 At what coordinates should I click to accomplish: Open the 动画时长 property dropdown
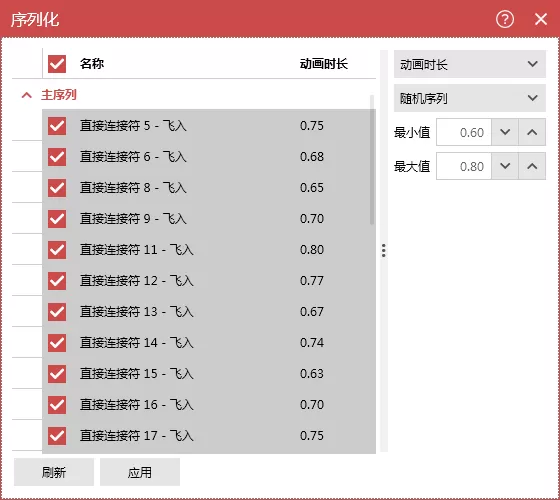pos(470,64)
